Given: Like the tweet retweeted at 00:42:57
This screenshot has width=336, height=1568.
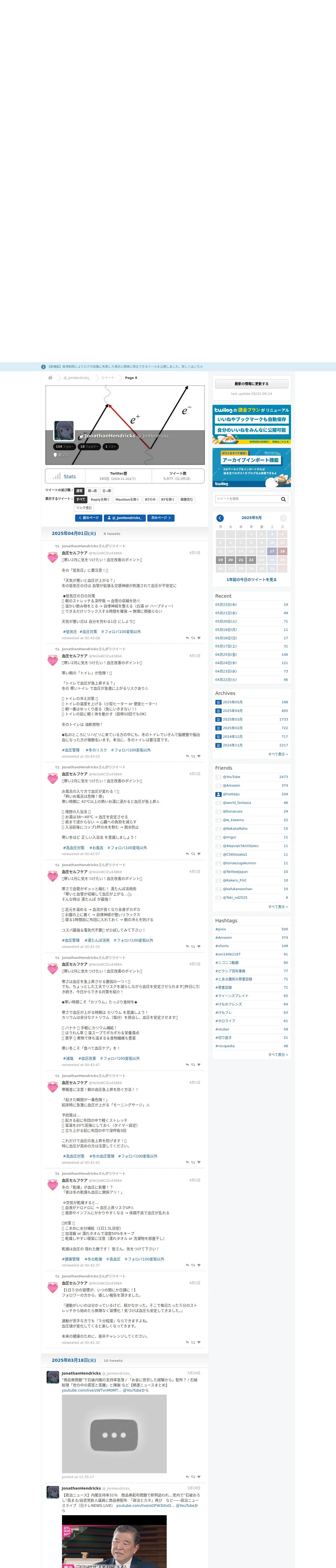Looking at the screenshot, I should [x=199, y=854].
